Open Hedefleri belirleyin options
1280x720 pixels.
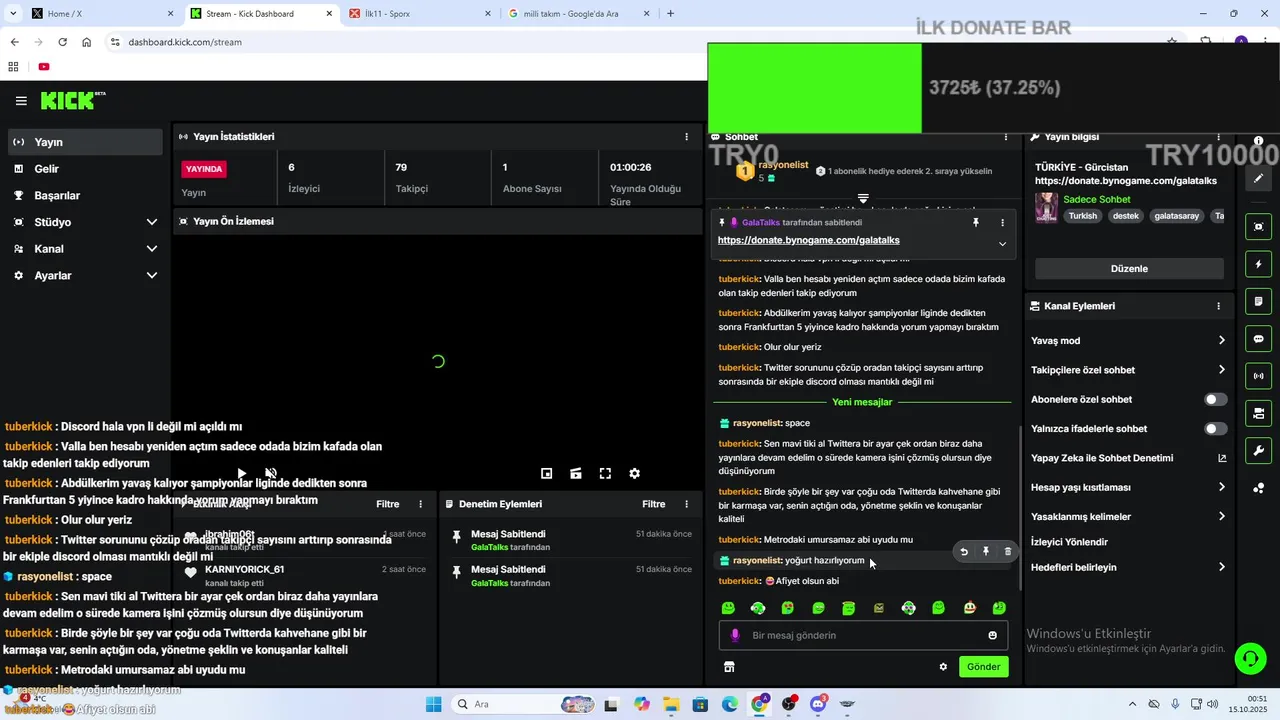pos(1221,567)
